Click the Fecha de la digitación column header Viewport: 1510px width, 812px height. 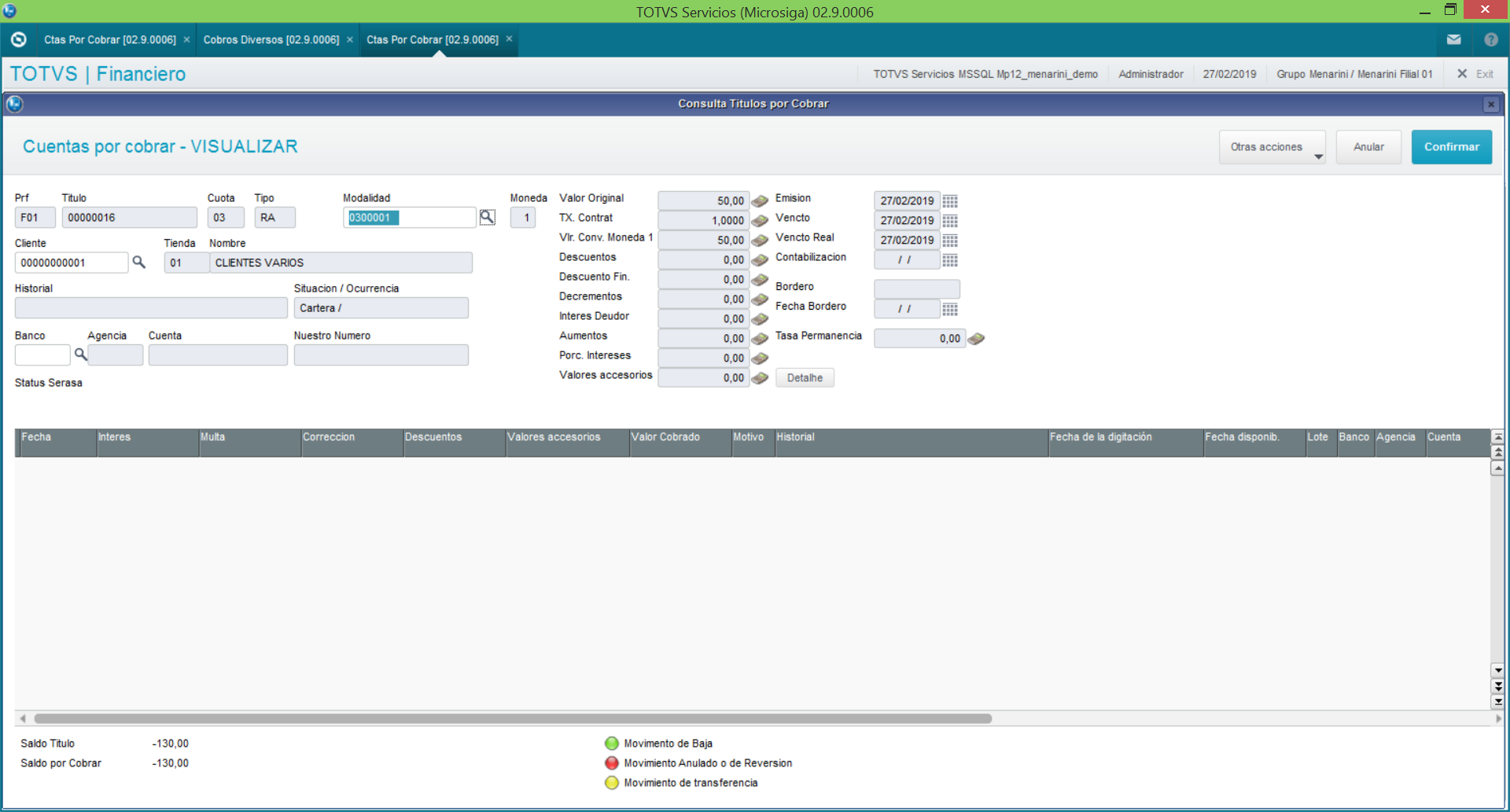[1125, 443]
